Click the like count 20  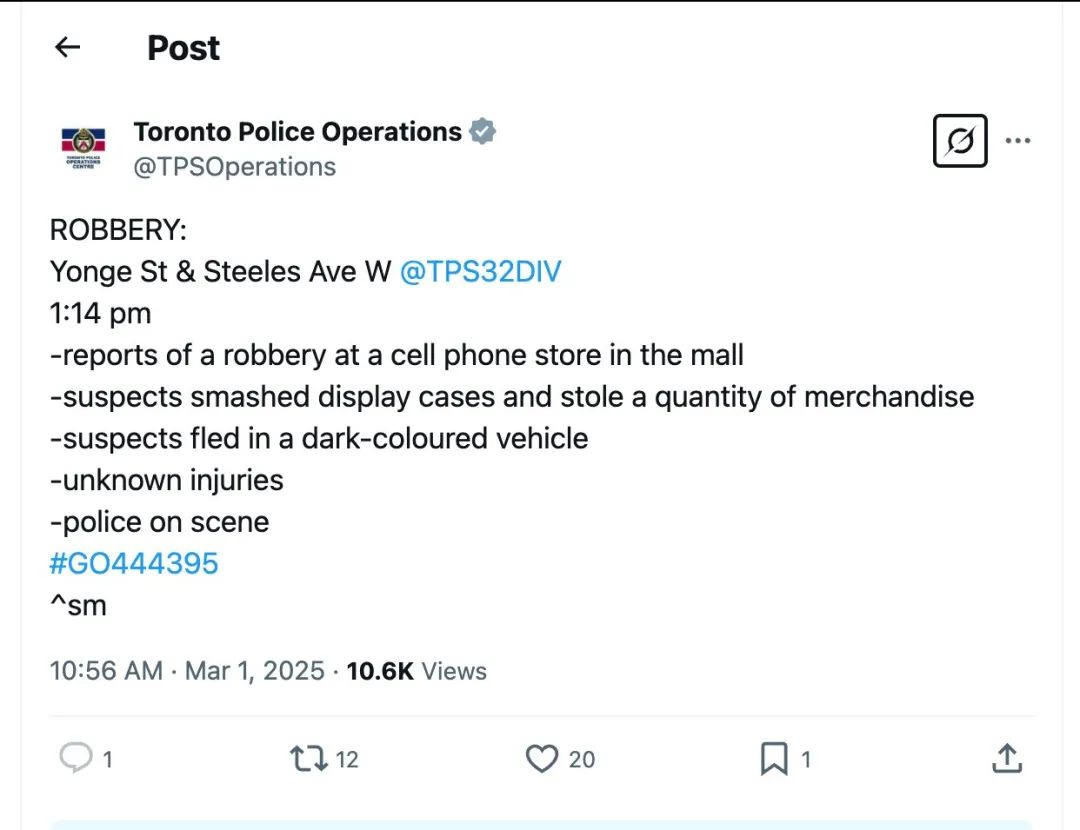point(582,759)
